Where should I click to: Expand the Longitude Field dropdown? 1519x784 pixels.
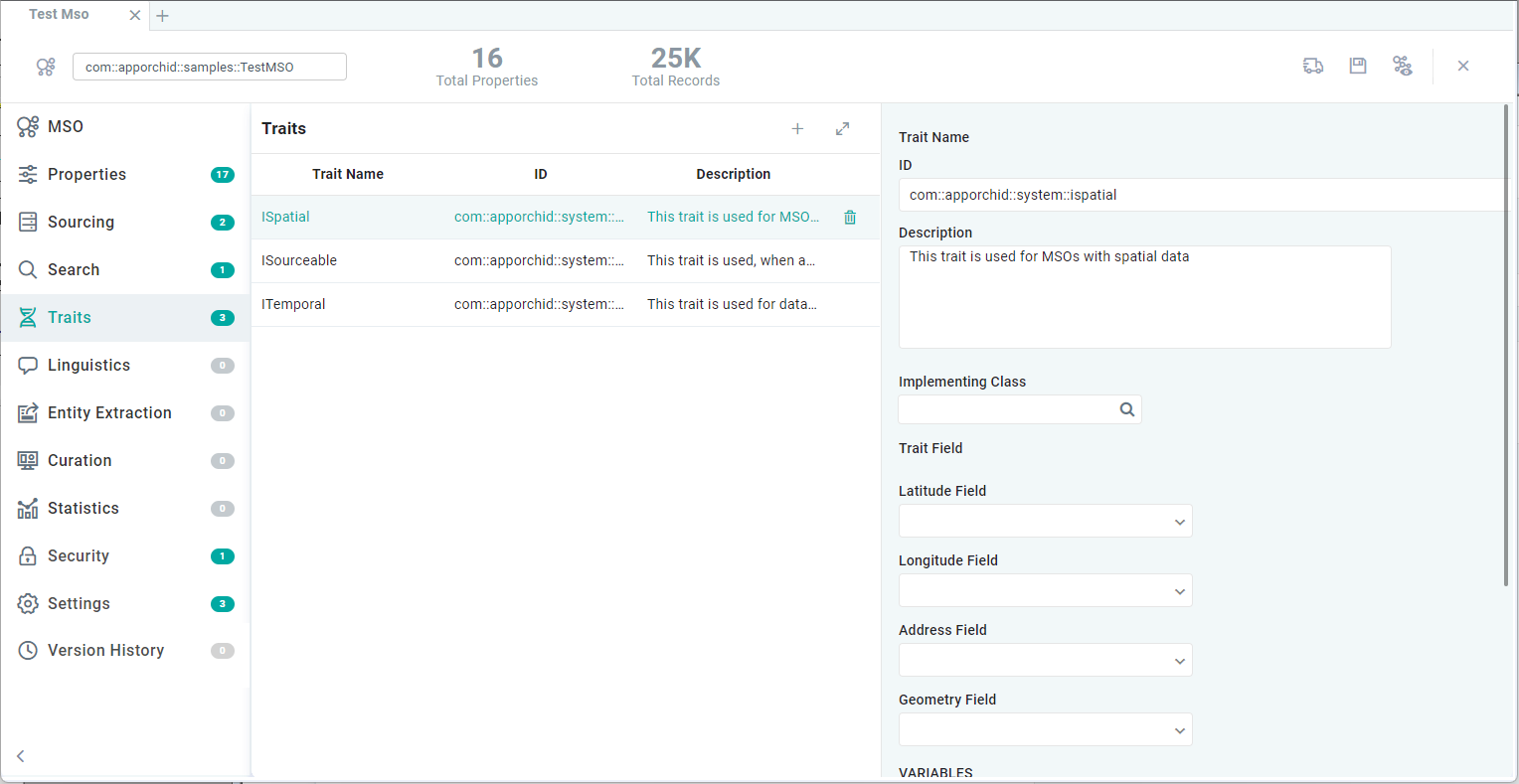click(x=1045, y=590)
